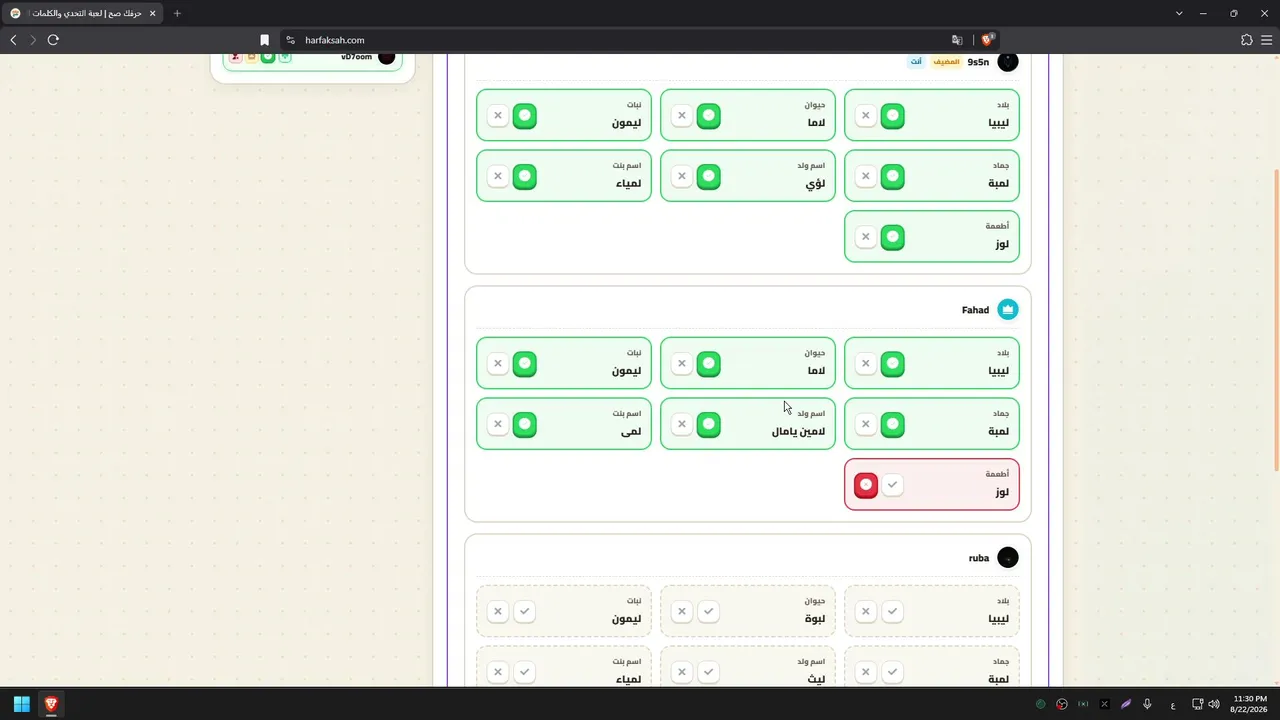Approve ruba's اسم ولد answer ليث
This screenshot has width=1280, height=720.
708,673
